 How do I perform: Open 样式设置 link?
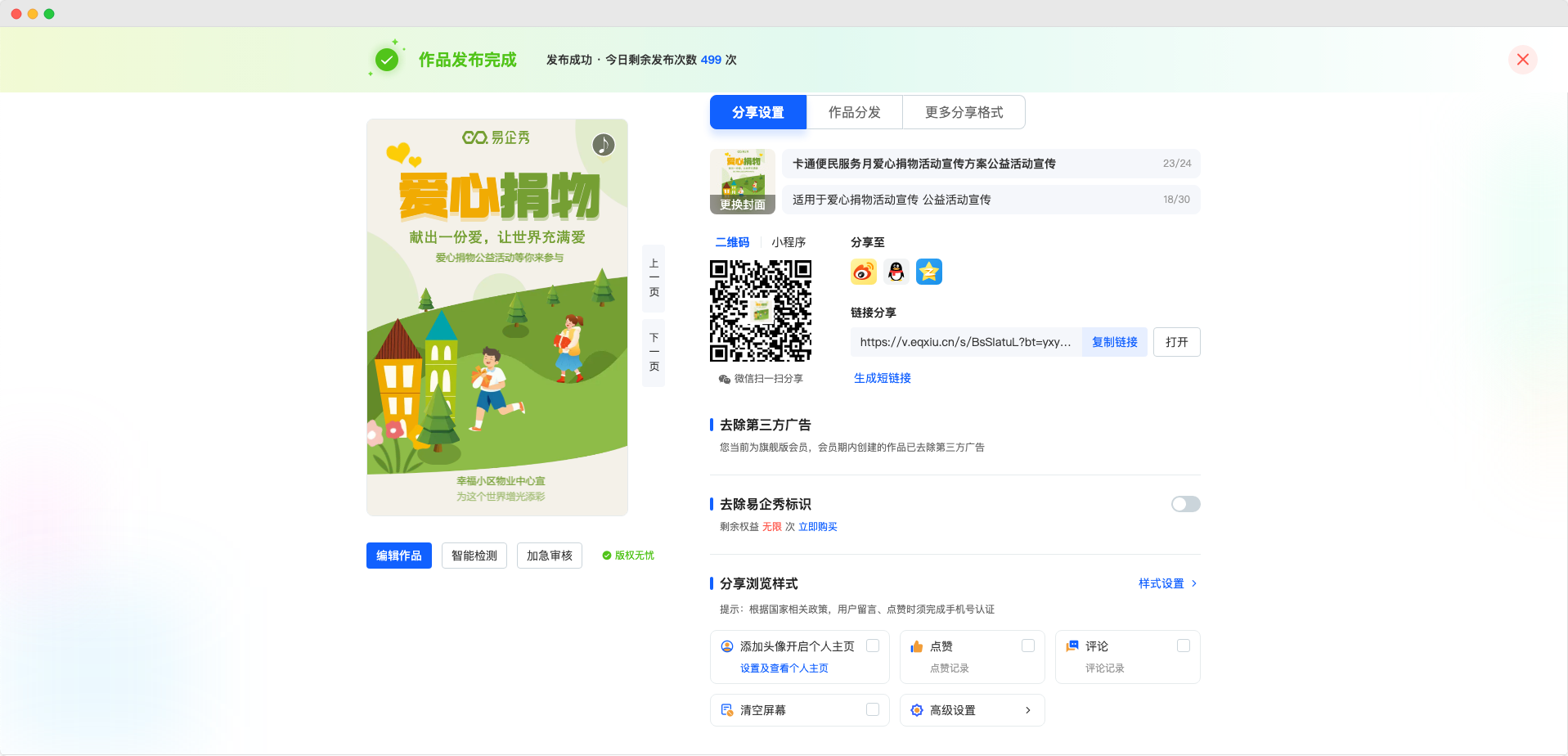coord(1161,583)
